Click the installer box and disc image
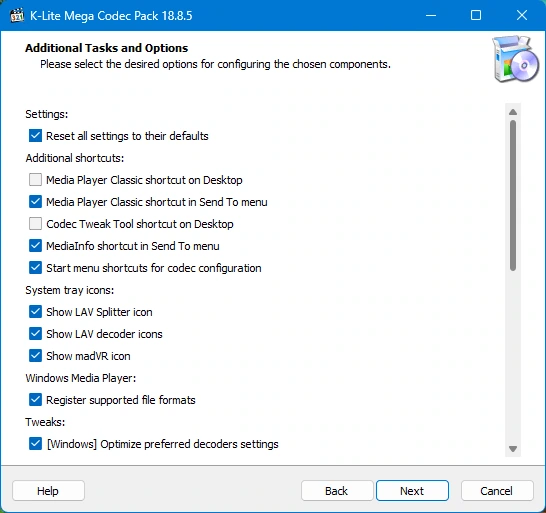This screenshot has height=513, width=546. 515,59
